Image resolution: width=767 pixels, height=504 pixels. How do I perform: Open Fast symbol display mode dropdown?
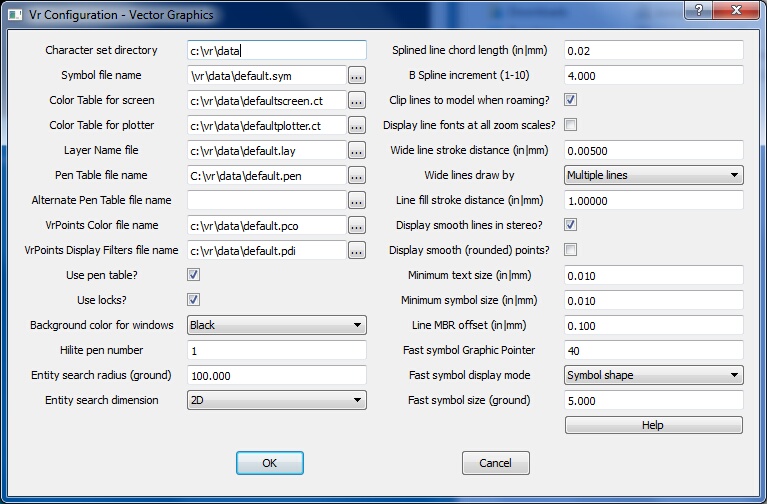(x=654, y=375)
